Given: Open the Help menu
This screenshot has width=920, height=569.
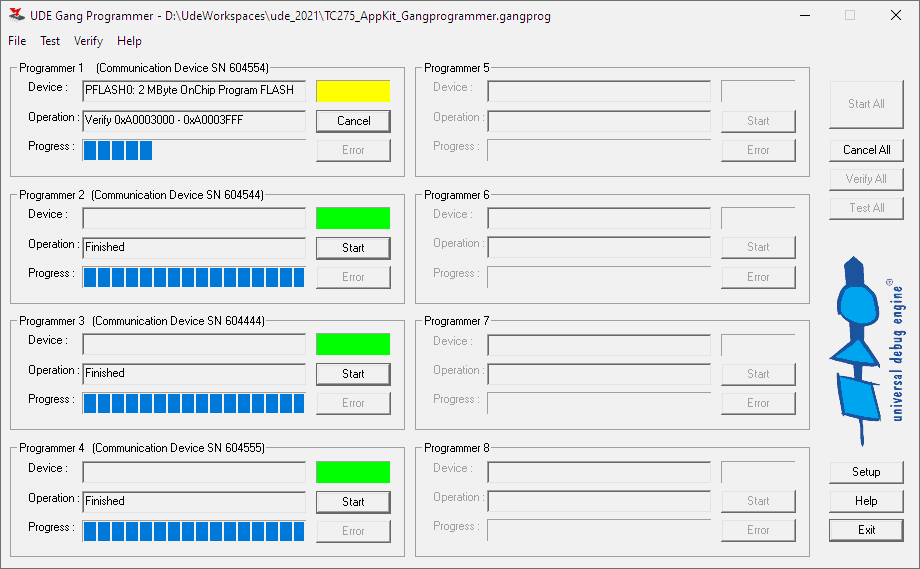Looking at the screenshot, I should click(x=129, y=41).
